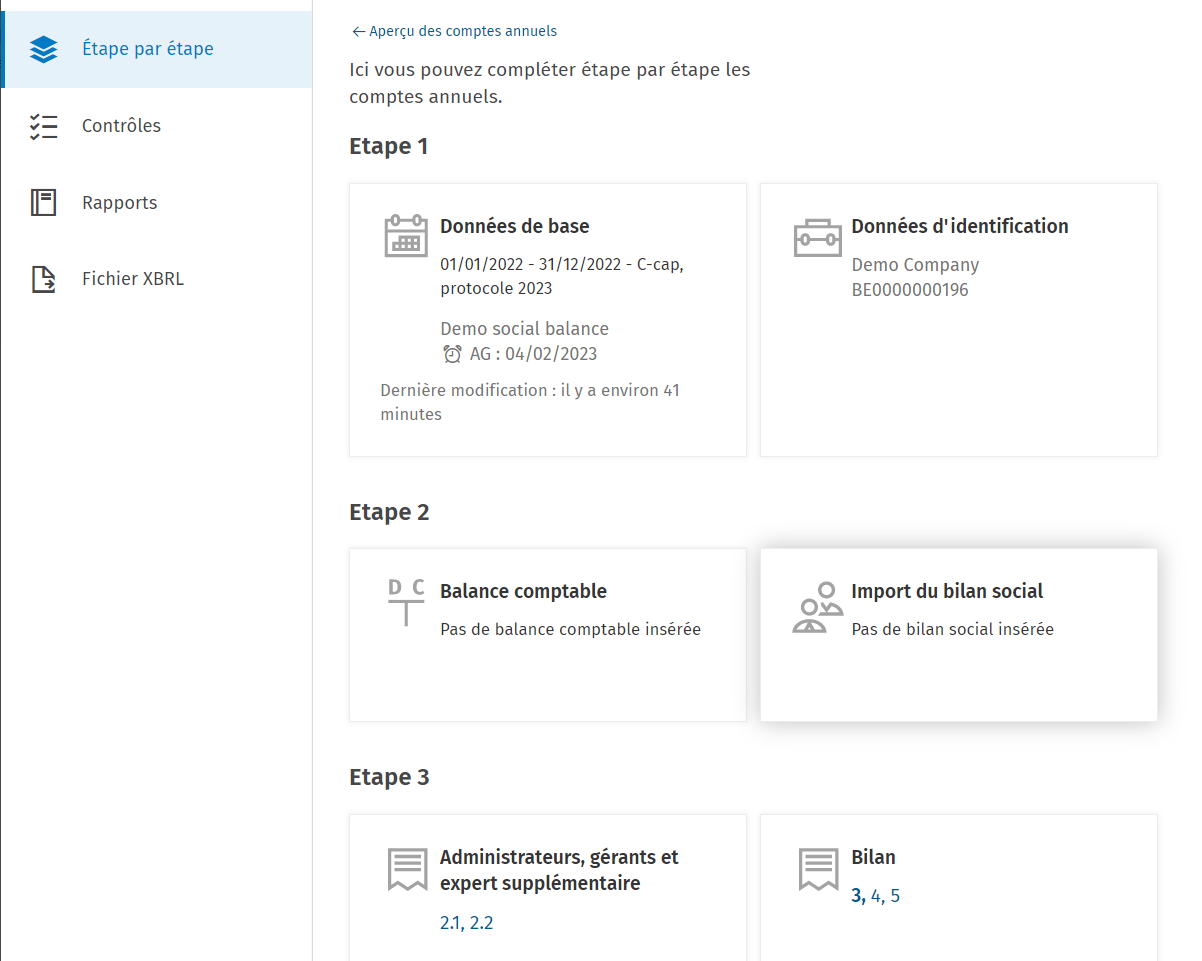Open section 2.1 link under Administrateurs
Screen dimensions: 1202x961
click(451, 923)
